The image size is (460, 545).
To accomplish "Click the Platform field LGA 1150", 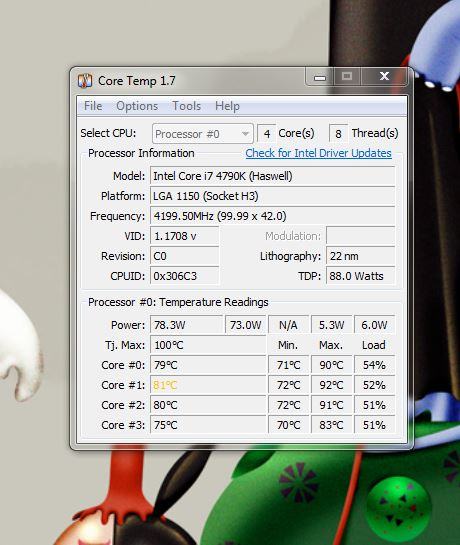I will [273, 196].
